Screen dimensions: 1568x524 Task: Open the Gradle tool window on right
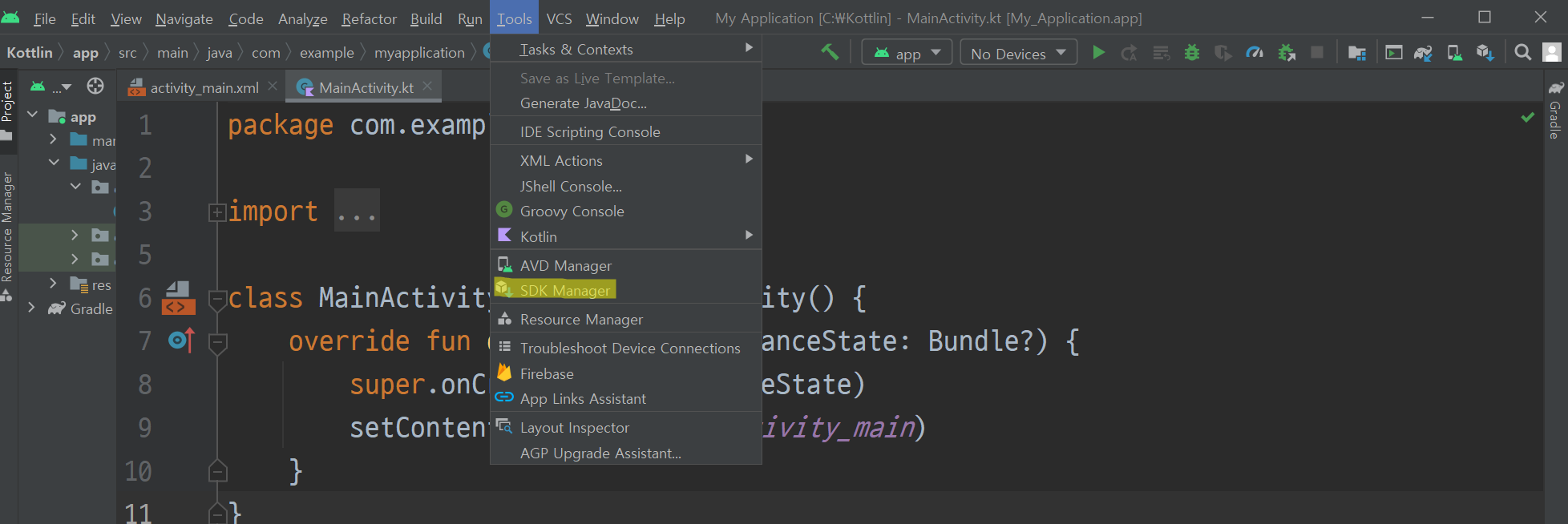pyautogui.click(x=1555, y=112)
